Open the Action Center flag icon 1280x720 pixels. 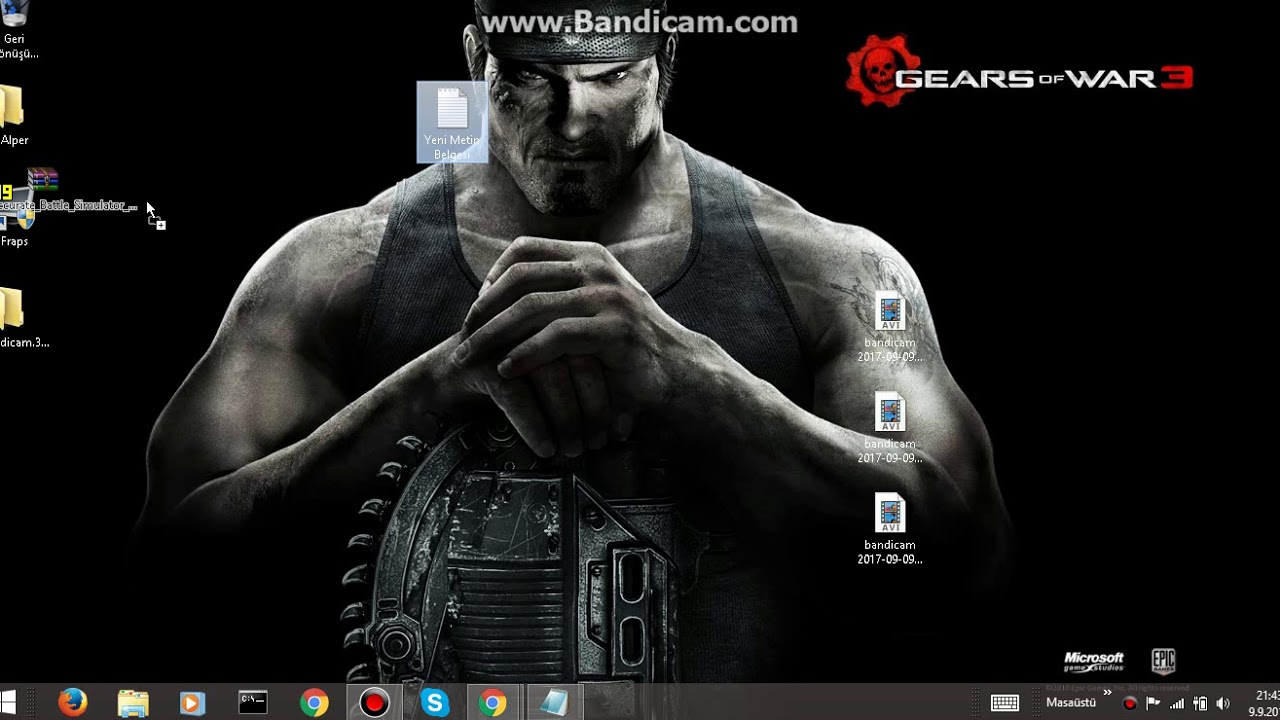coord(1153,704)
